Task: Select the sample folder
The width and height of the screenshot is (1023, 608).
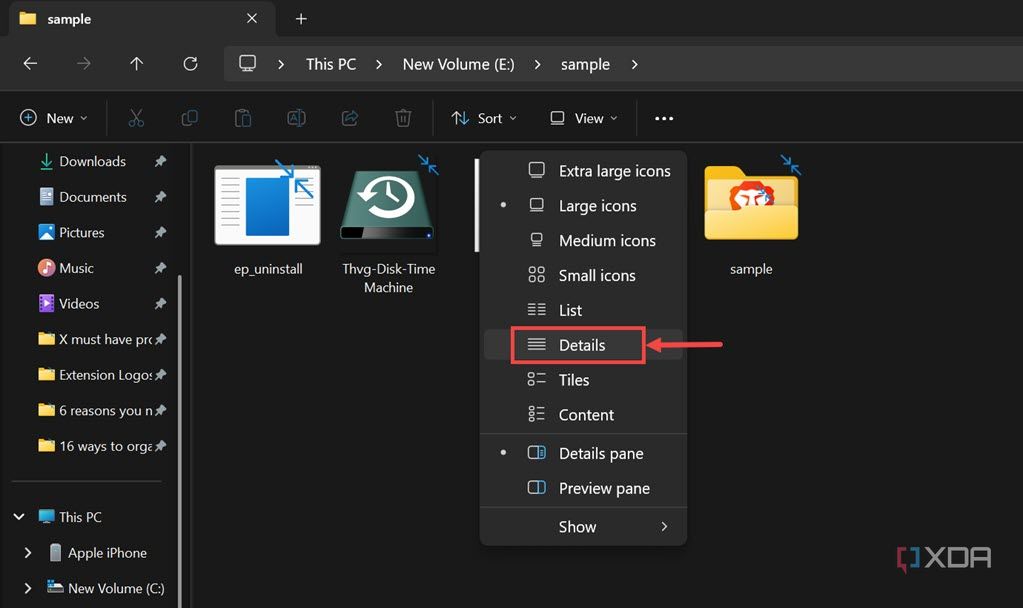Action: point(751,217)
